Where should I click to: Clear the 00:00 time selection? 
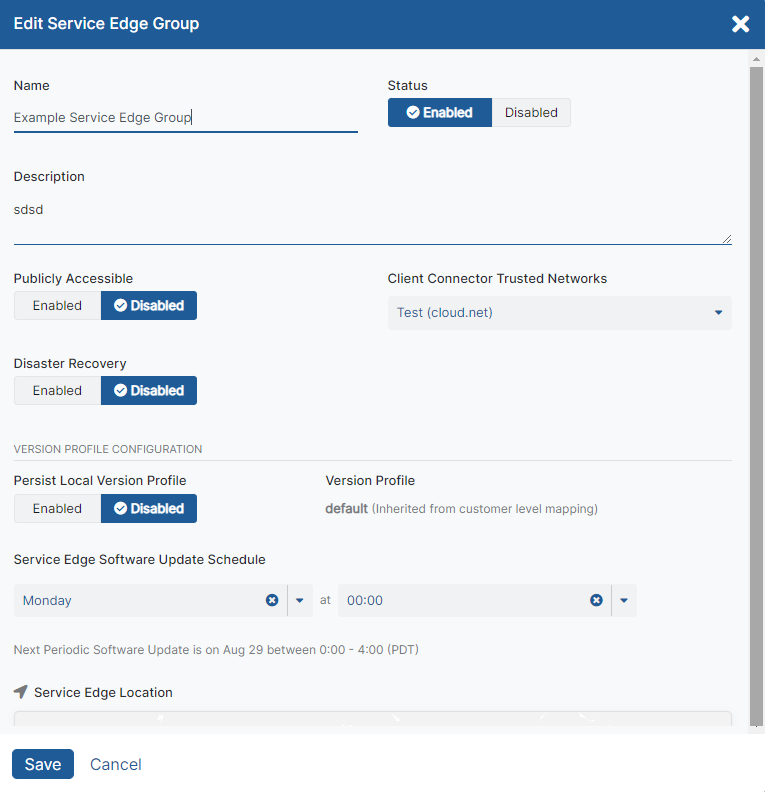click(x=596, y=600)
